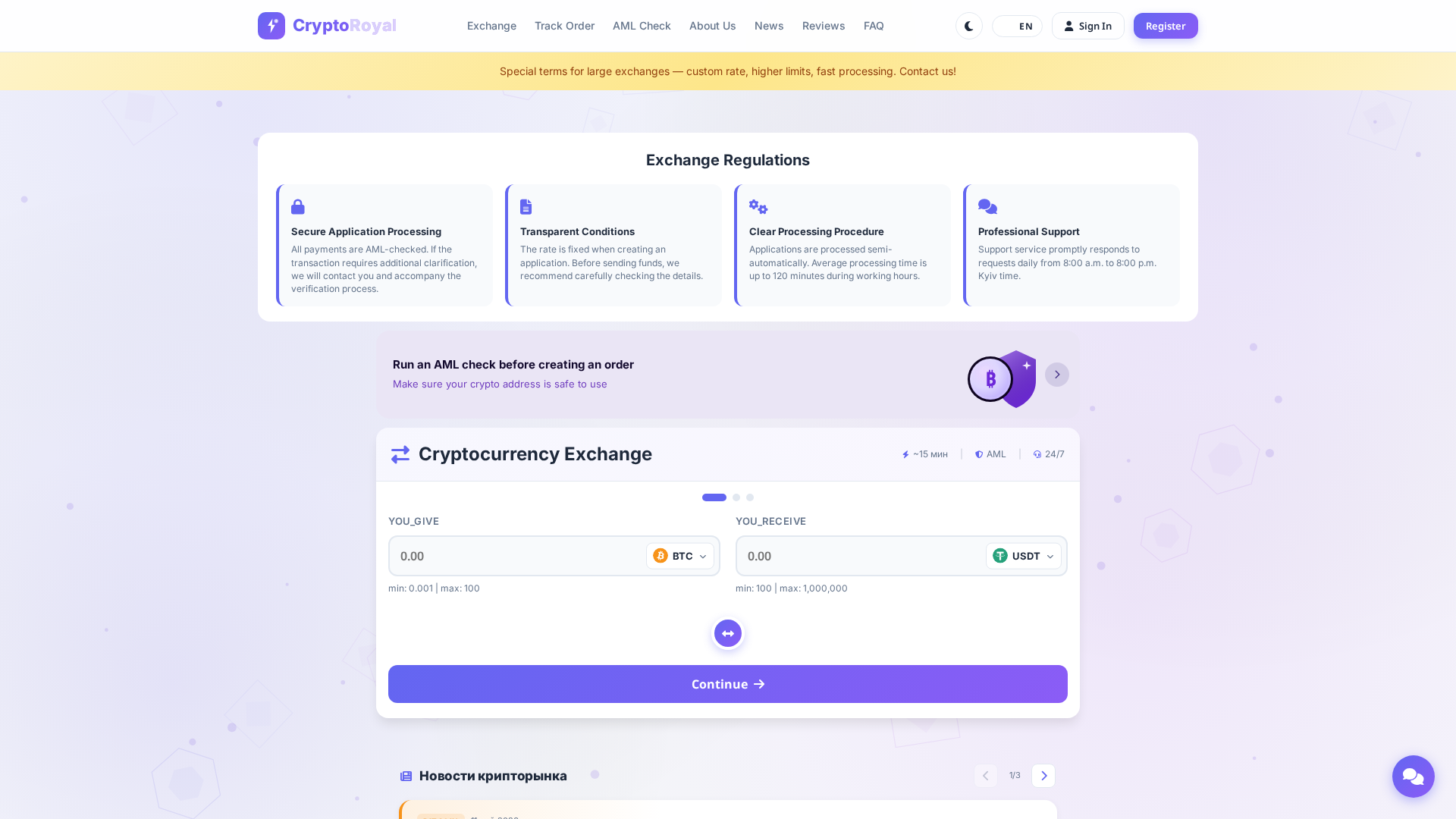Click the 24/7 support badge

pyautogui.click(x=1049, y=454)
